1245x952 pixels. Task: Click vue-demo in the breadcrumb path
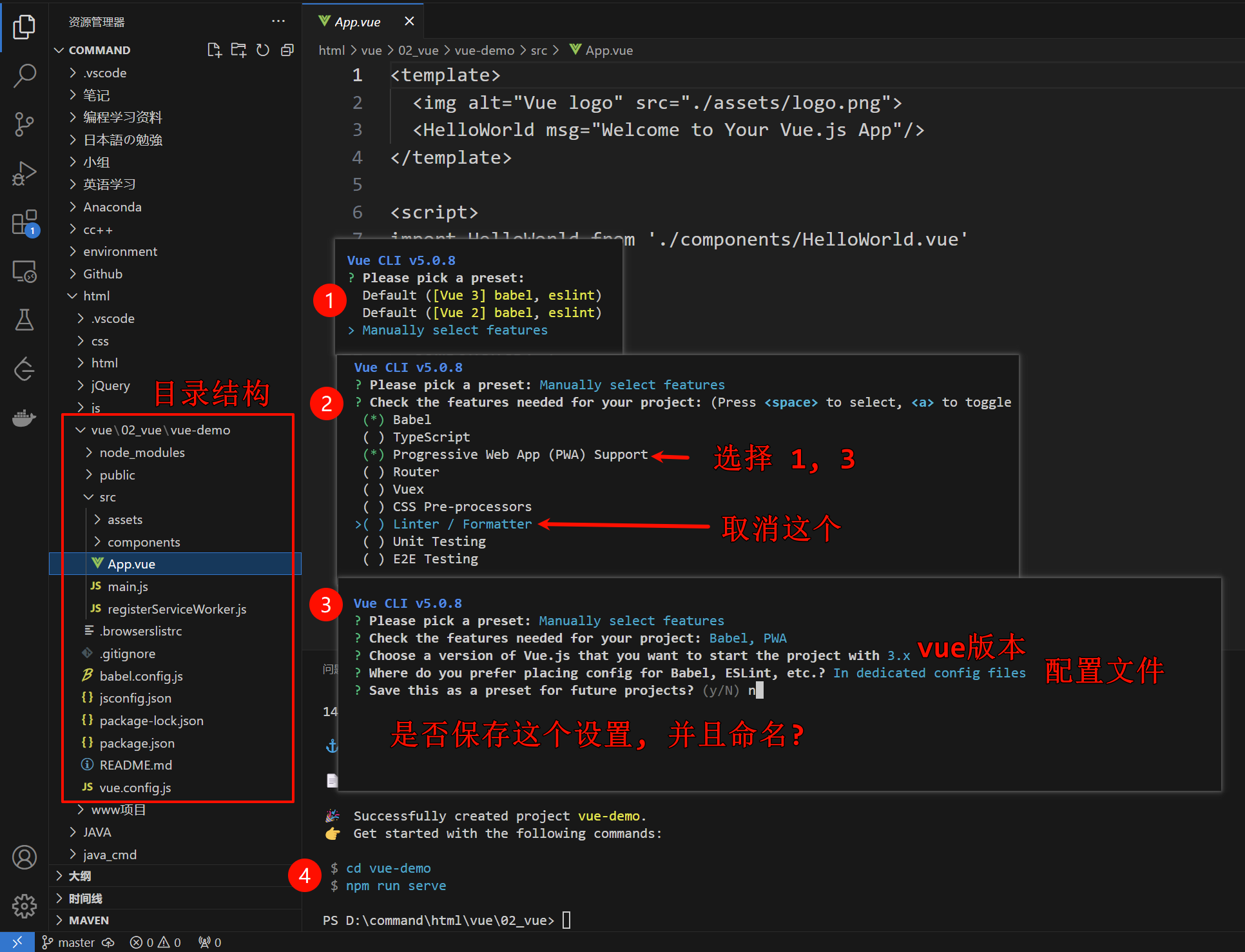click(485, 50)
